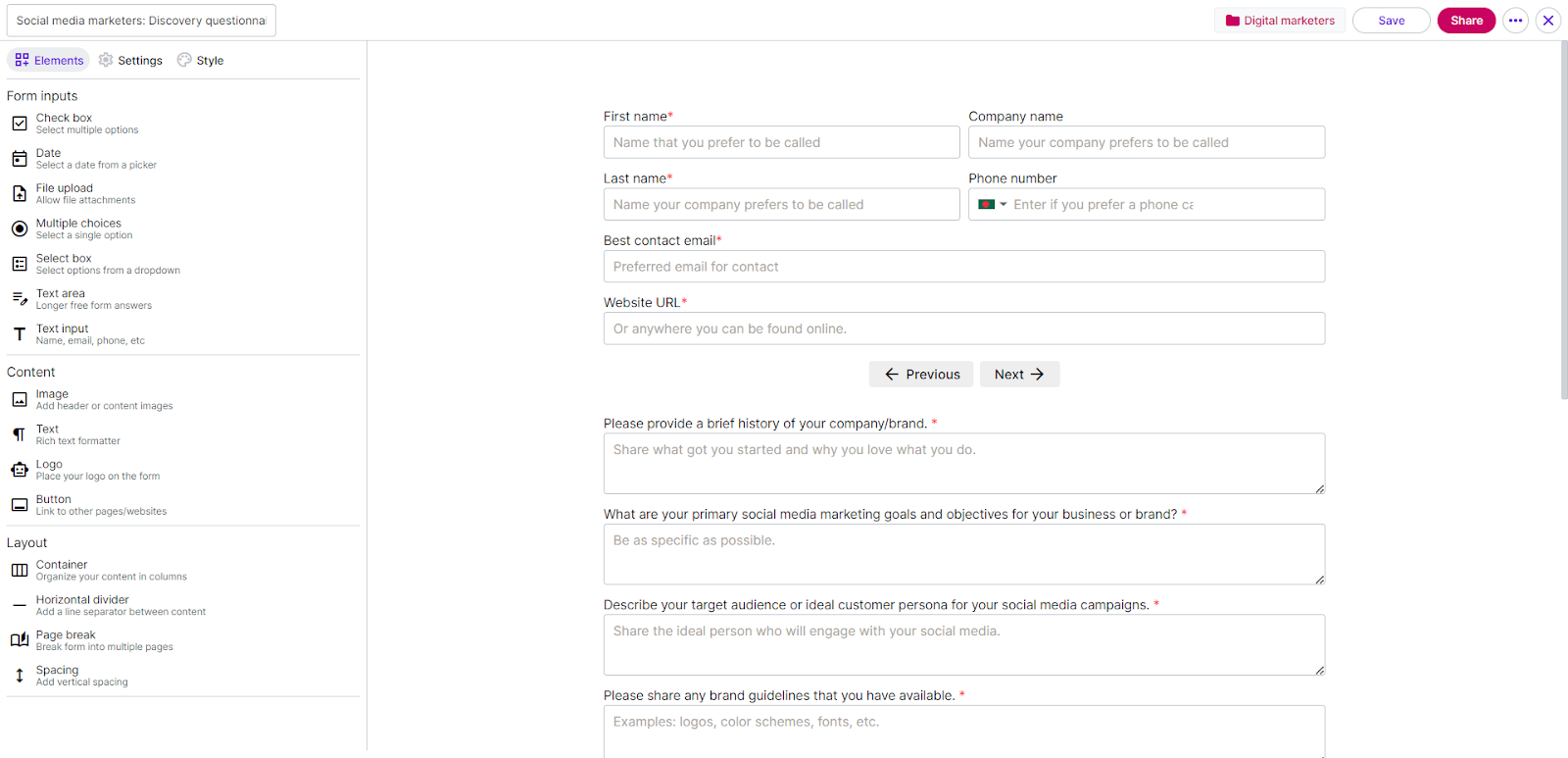Share the form

tap(1465, 20)
